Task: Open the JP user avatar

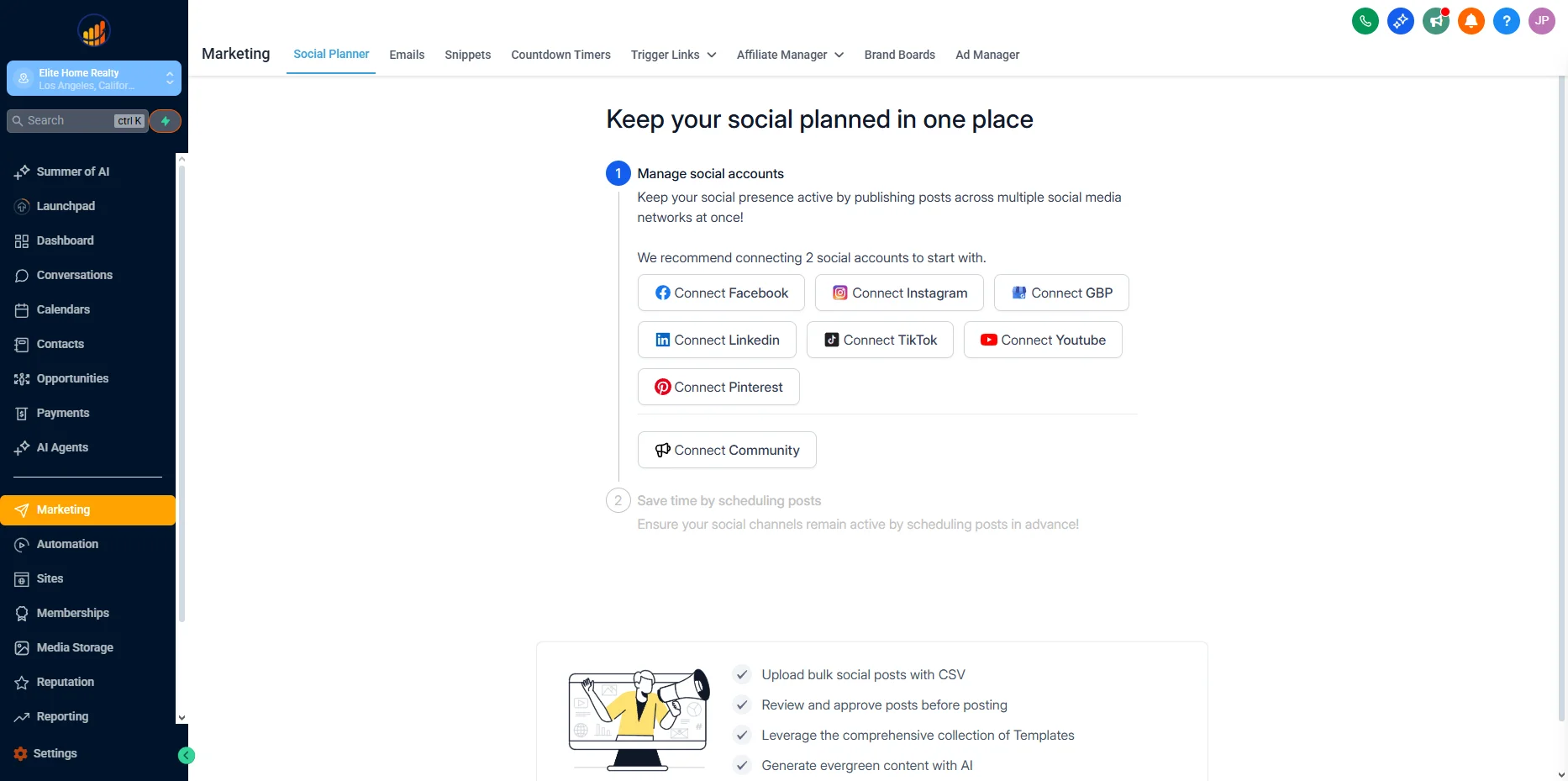Action: point(1541,21)
